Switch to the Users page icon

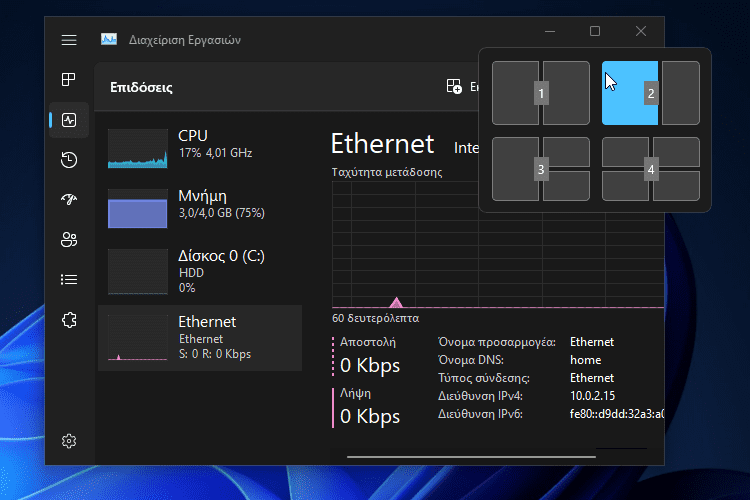pyautogui.click(x=69, y=240)
